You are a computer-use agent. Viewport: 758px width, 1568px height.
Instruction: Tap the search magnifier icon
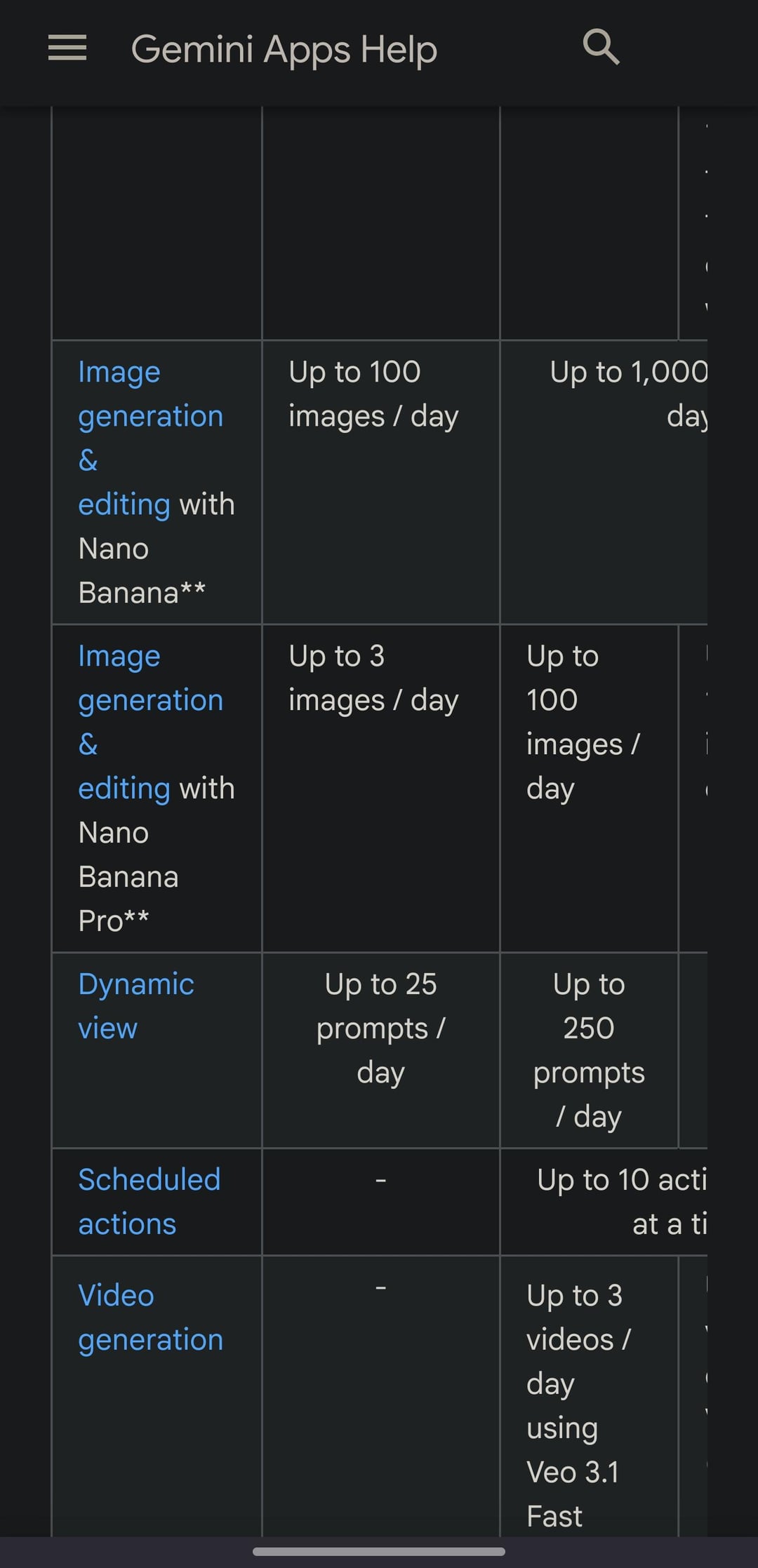coord(601,48)
